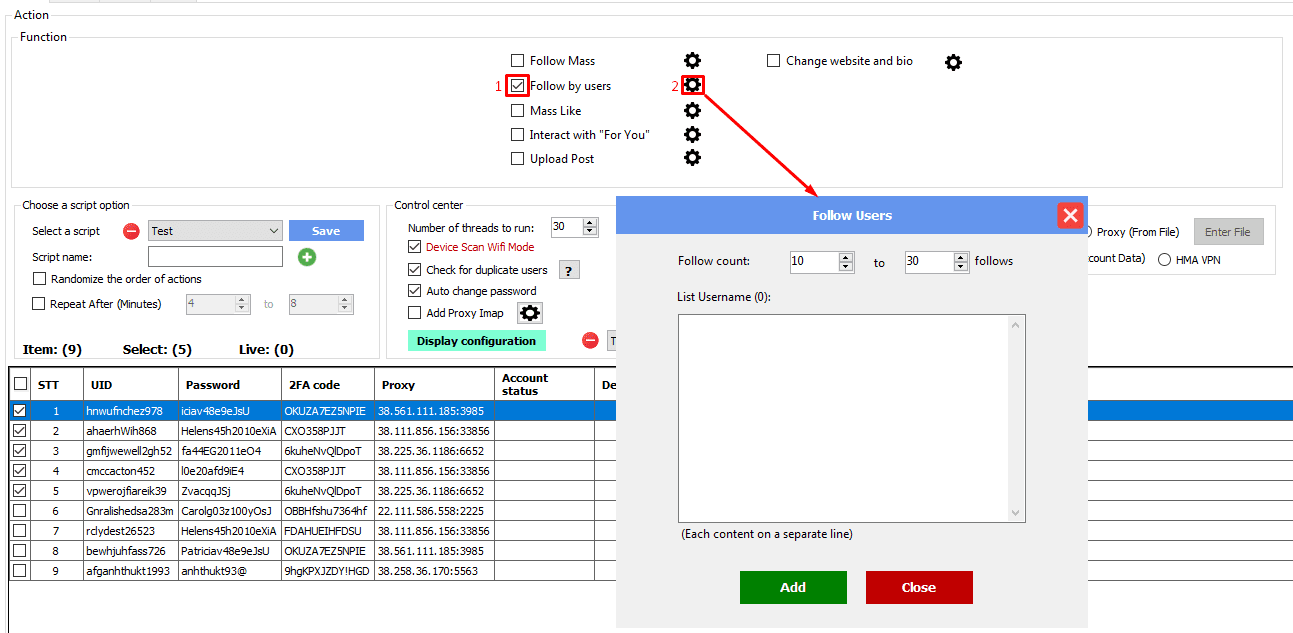Close the Follow Users dialog
1293x633 pixels.
pyautogui.click(x=1070, y=215)
